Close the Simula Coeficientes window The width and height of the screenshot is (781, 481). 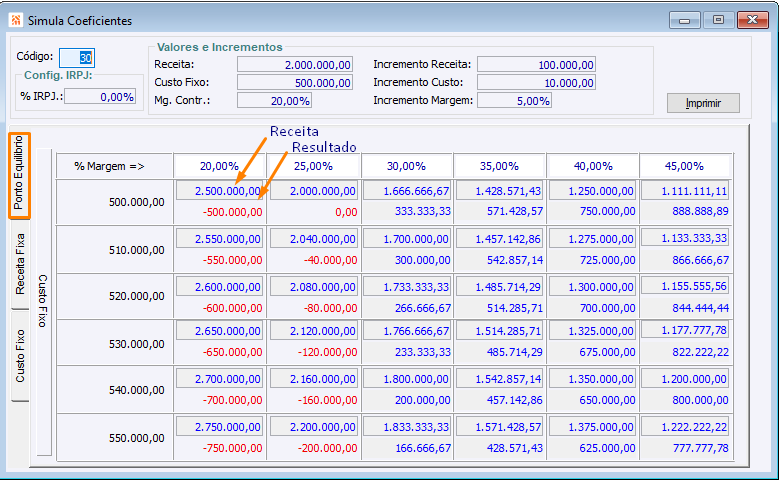753,20
